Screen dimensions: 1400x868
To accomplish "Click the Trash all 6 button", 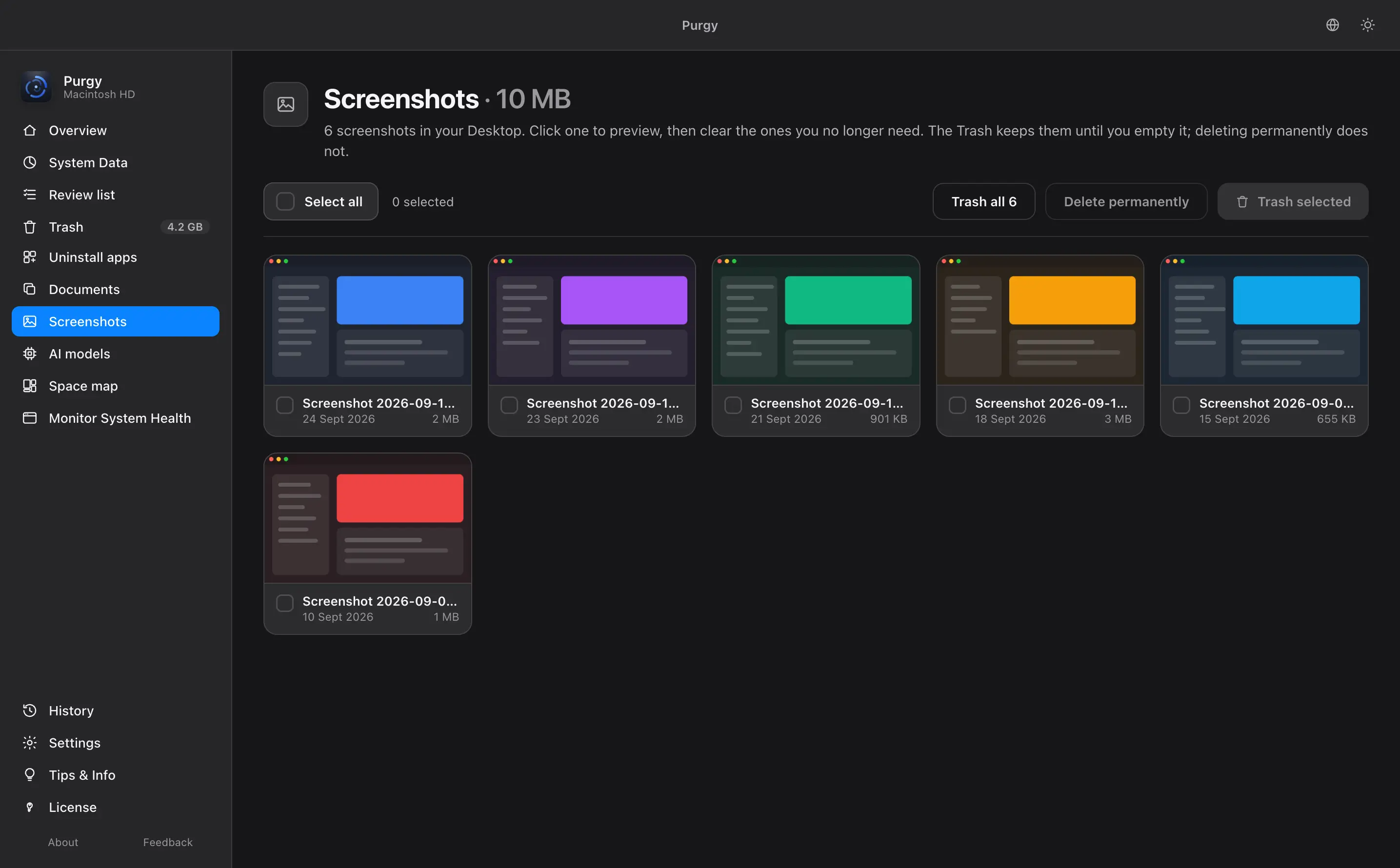I will 984,201.
